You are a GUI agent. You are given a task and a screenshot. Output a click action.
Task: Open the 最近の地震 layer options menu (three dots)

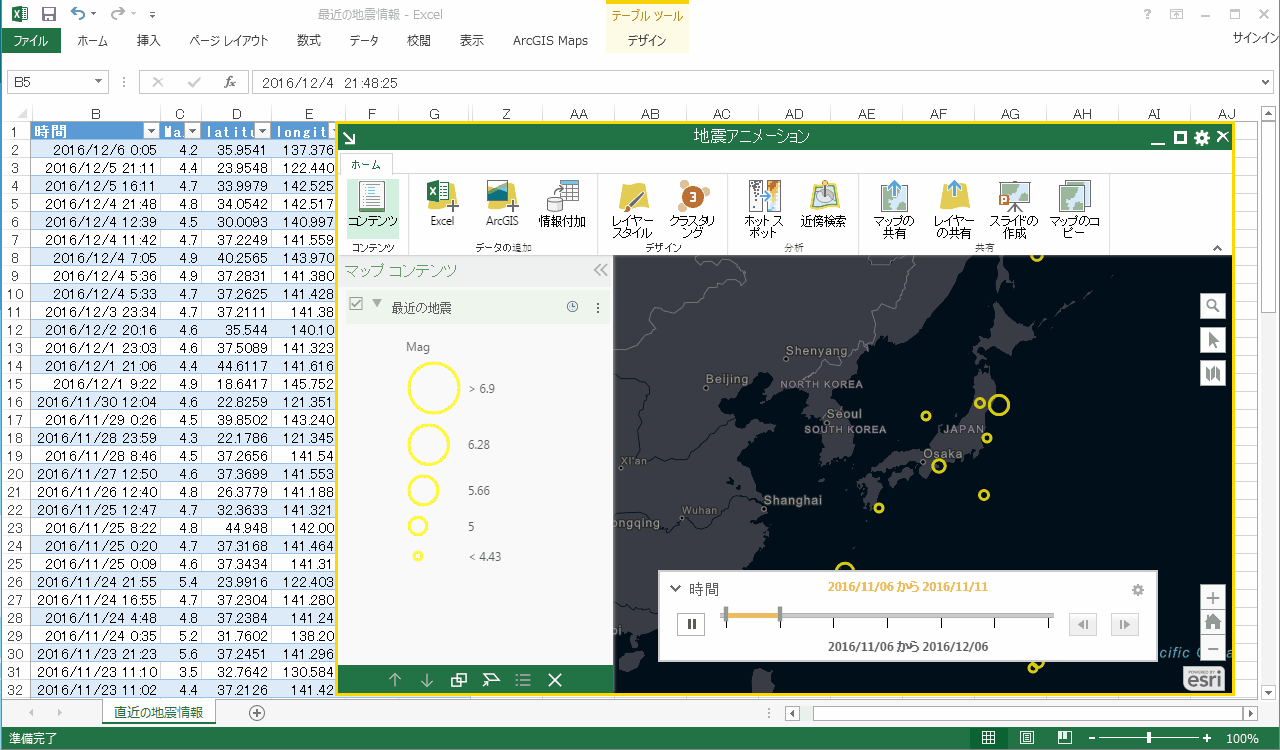tap(598, 308)
